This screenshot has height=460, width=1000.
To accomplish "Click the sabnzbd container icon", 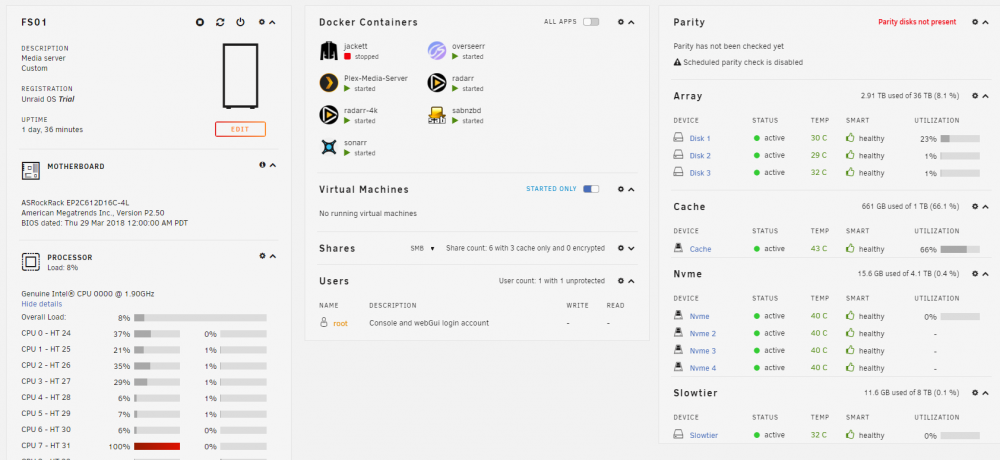I will [436, 115].
